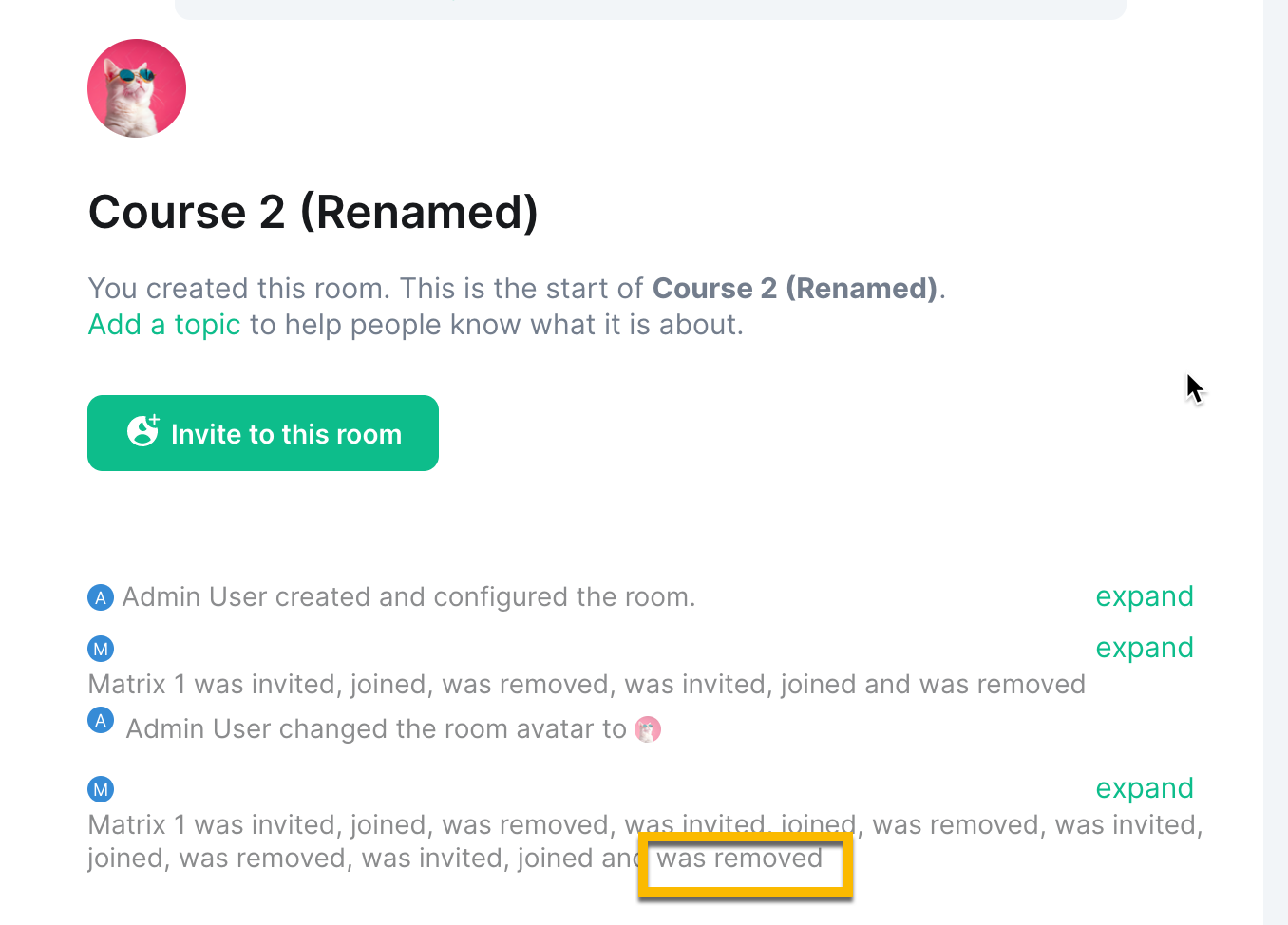Click Admin User's avatar beside room created event
This screenshot has height=925, width=1288.
pyautogui.click(x=101, y=597)
